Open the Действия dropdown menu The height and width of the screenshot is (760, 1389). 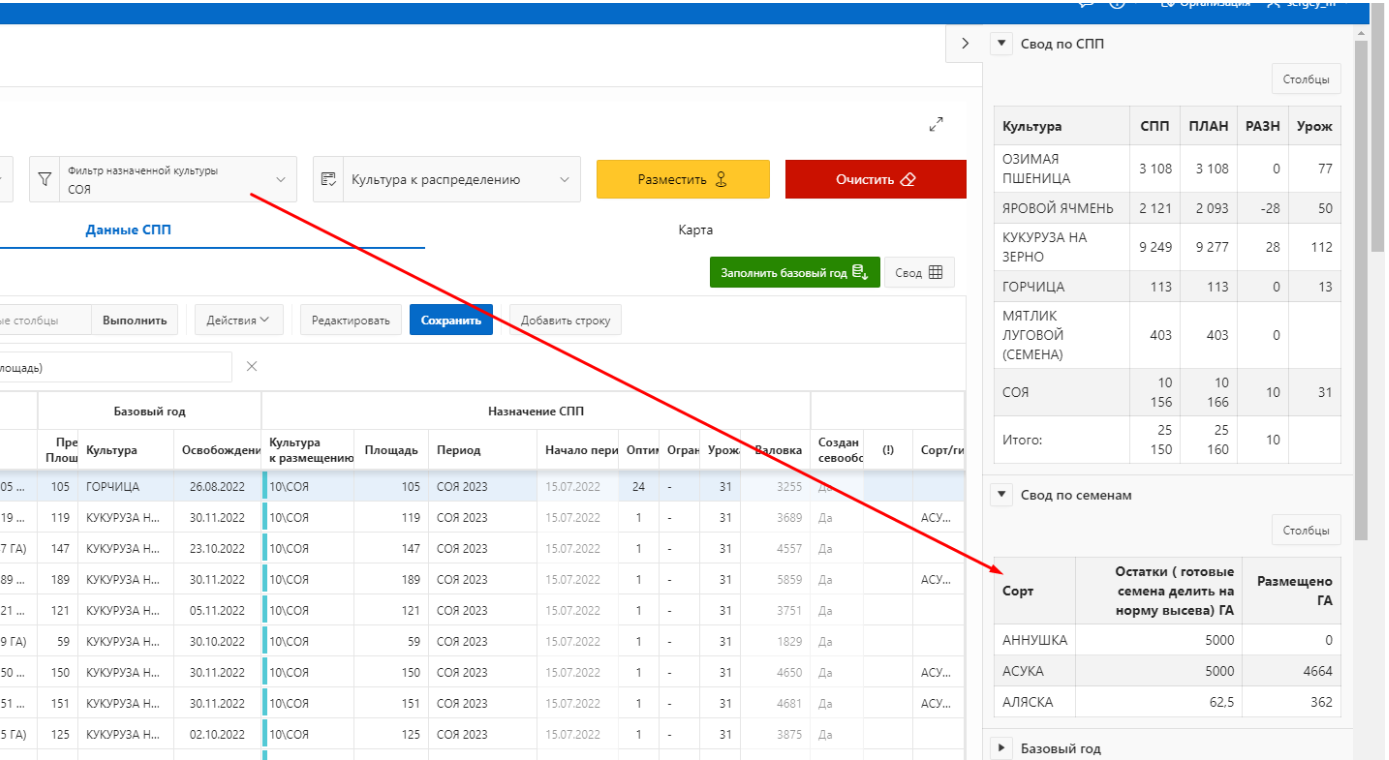click(x=238, y=320)
